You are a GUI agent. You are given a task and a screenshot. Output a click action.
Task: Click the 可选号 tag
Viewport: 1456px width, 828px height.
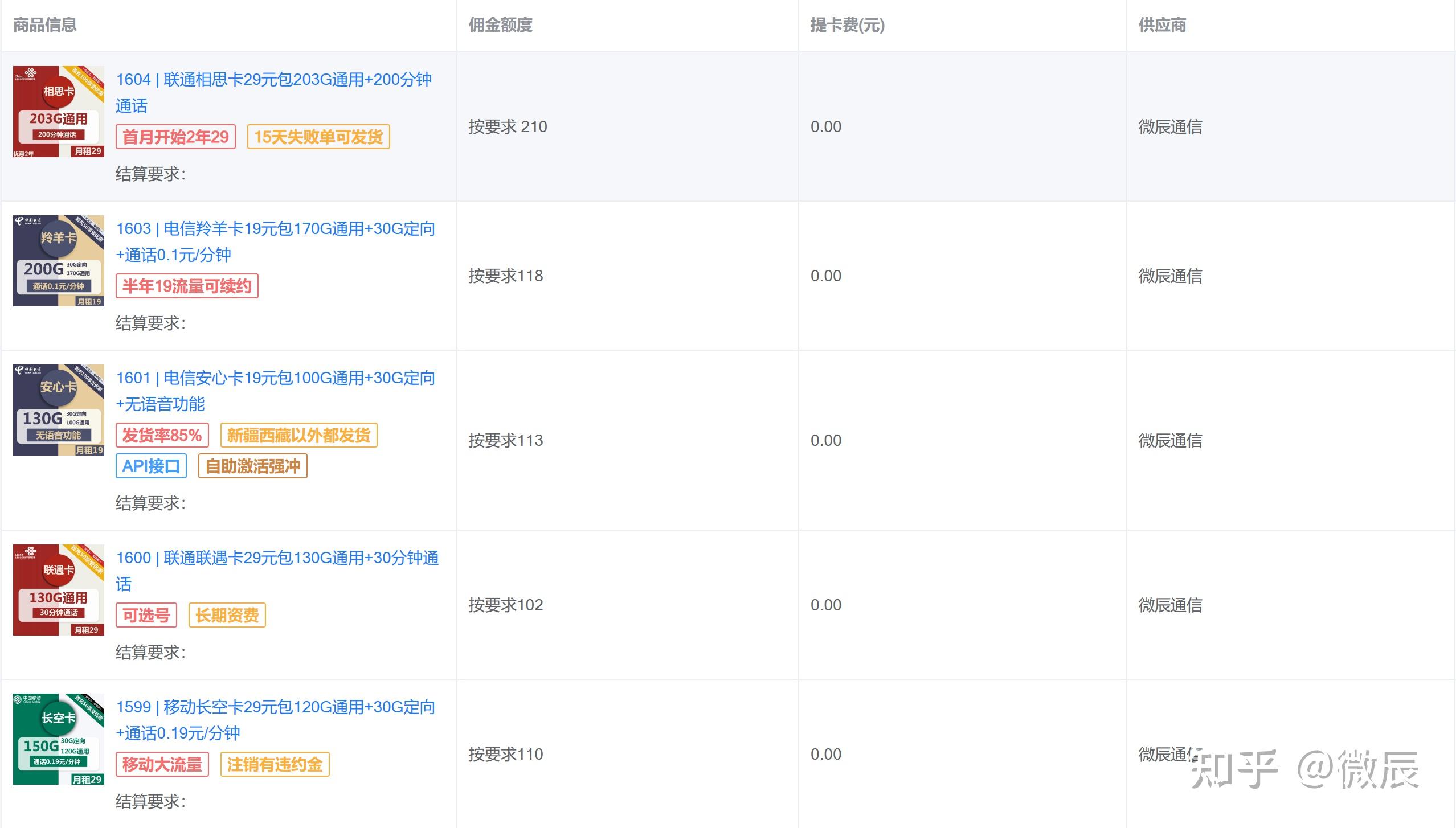(146, 615)
